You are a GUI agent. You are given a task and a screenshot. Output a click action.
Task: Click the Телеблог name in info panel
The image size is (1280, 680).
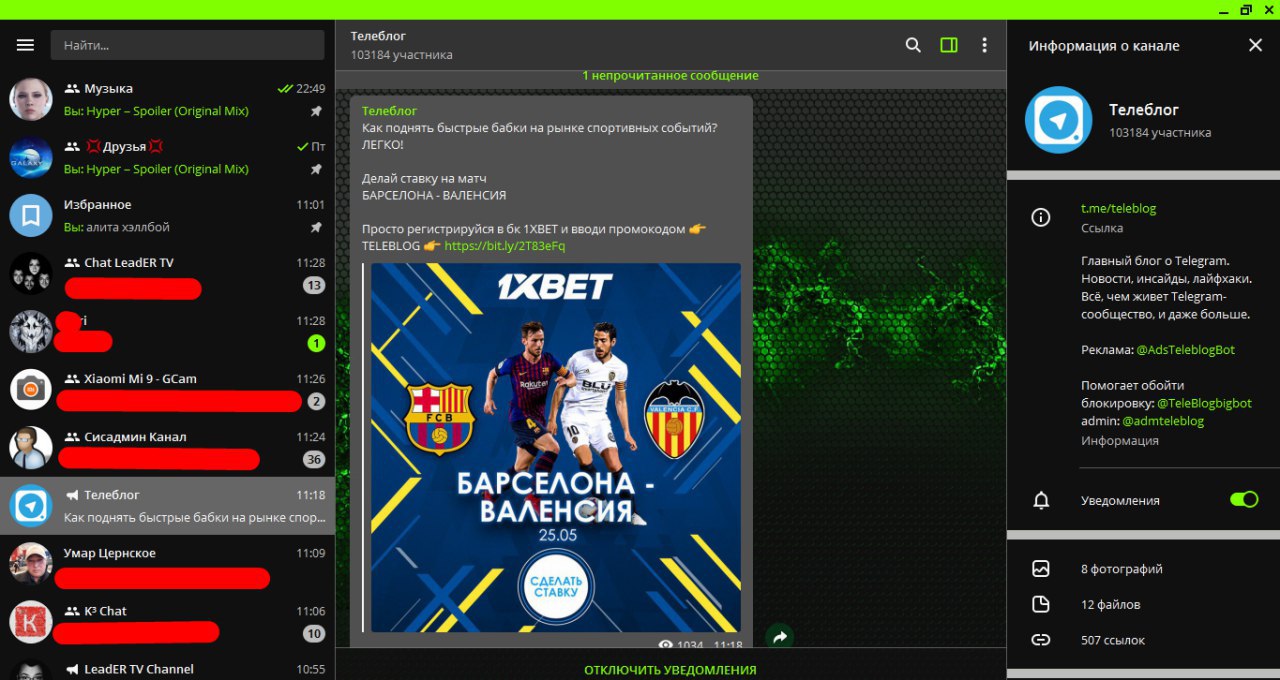pyautogui.click(x=1144, y=110)
